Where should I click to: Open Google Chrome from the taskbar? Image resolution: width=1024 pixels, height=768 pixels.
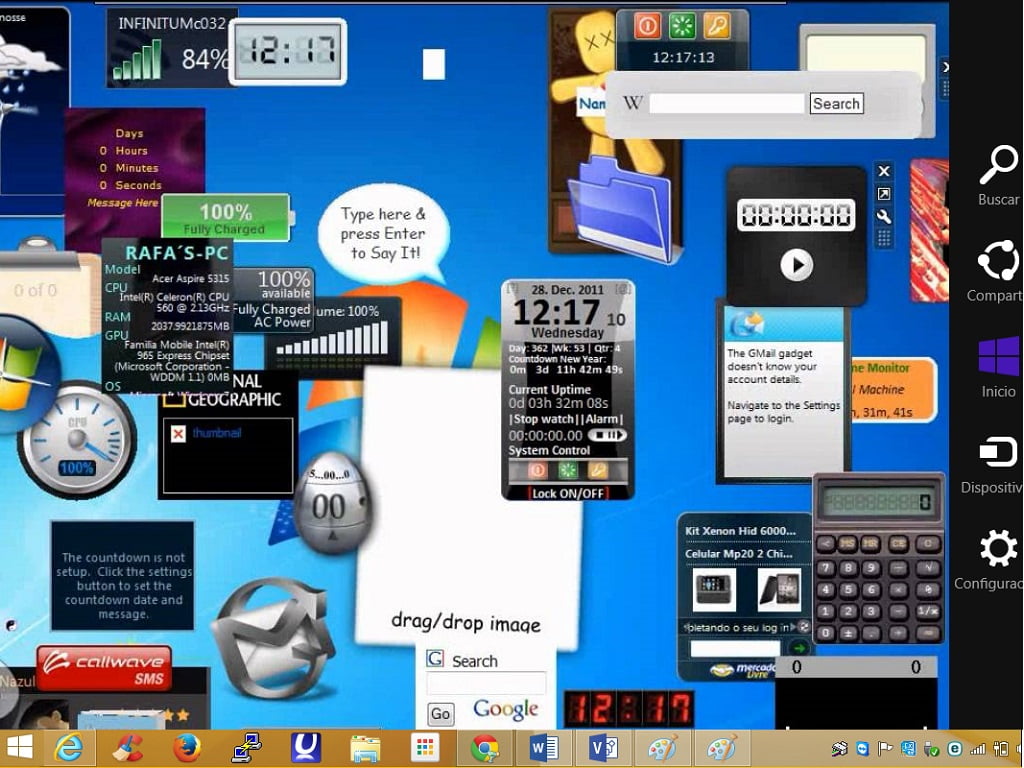tap(485, 748)
